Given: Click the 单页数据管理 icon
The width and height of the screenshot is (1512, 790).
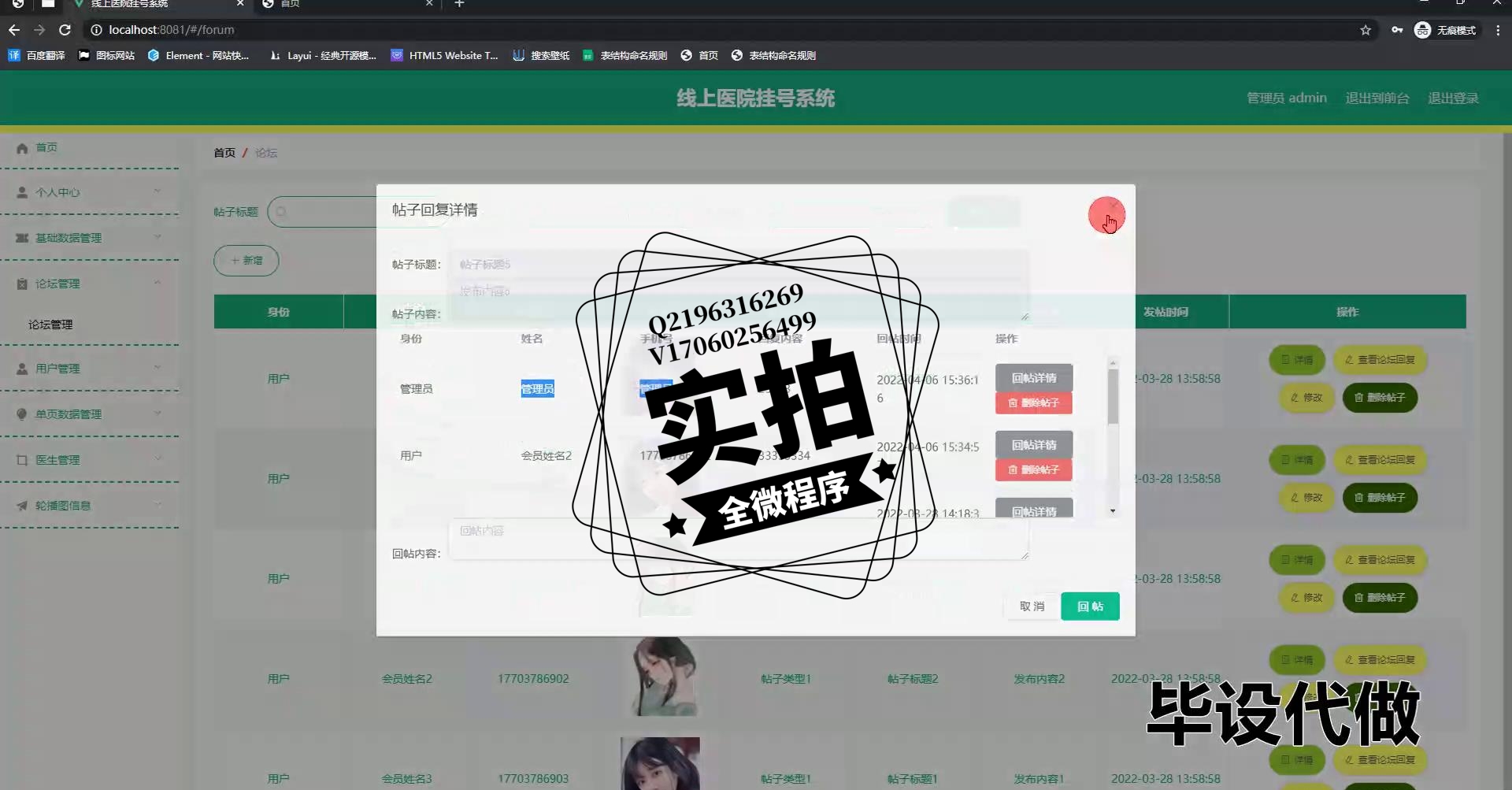Looking at the screenshot, I should [22, 414].
